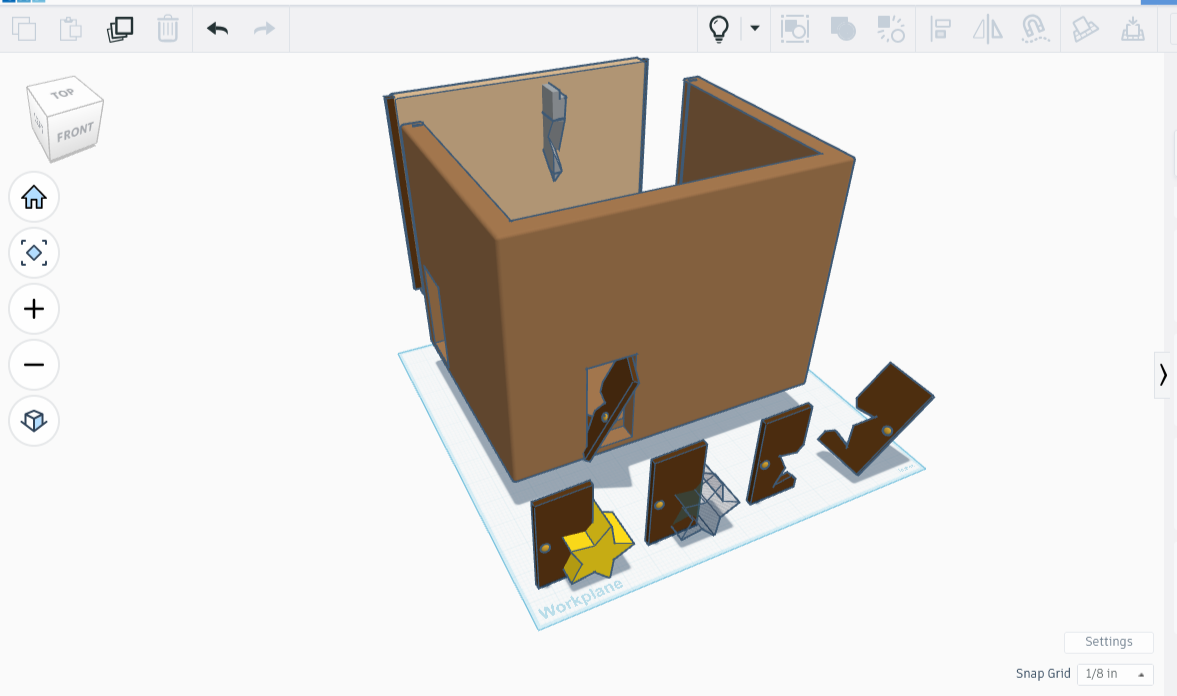Click the Redo arrow icon

point(264,29)
